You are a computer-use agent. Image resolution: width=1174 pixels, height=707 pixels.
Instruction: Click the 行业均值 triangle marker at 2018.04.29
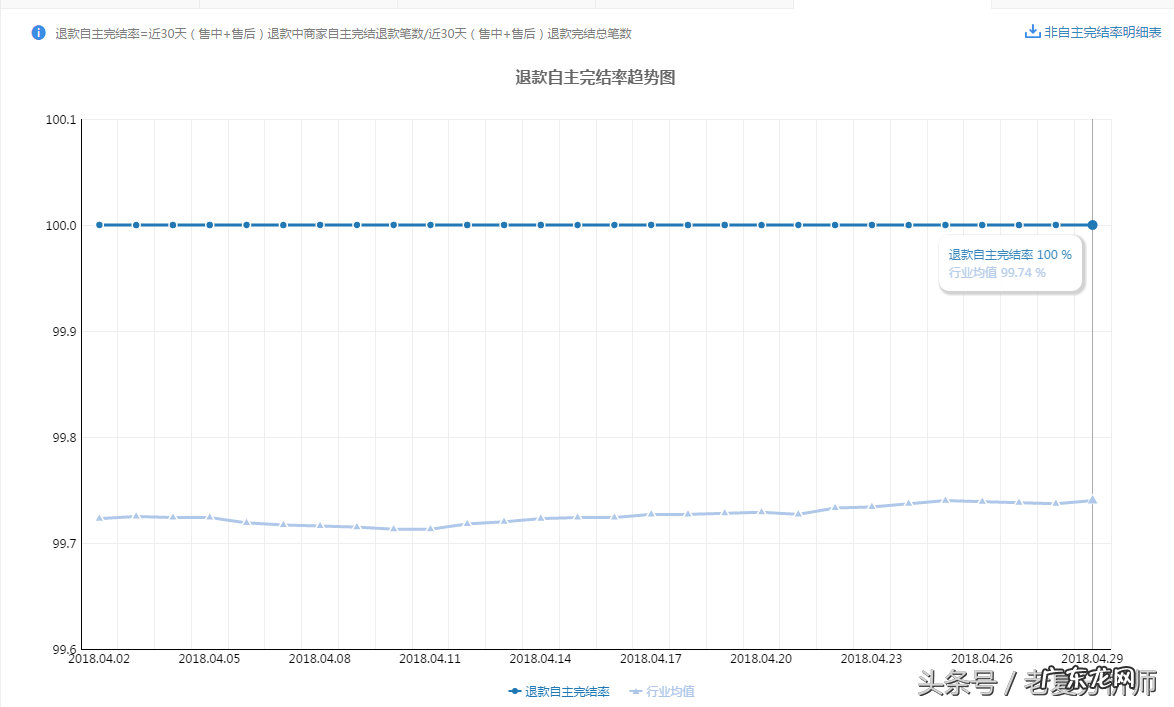click(1092, 500)
